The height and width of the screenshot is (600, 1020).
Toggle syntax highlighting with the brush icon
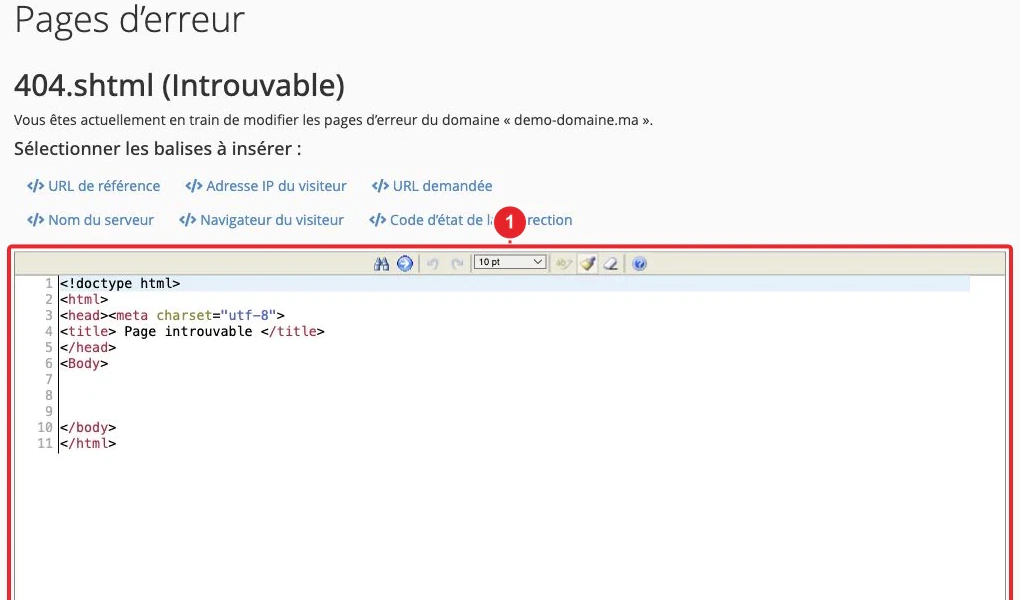(587, 264)
